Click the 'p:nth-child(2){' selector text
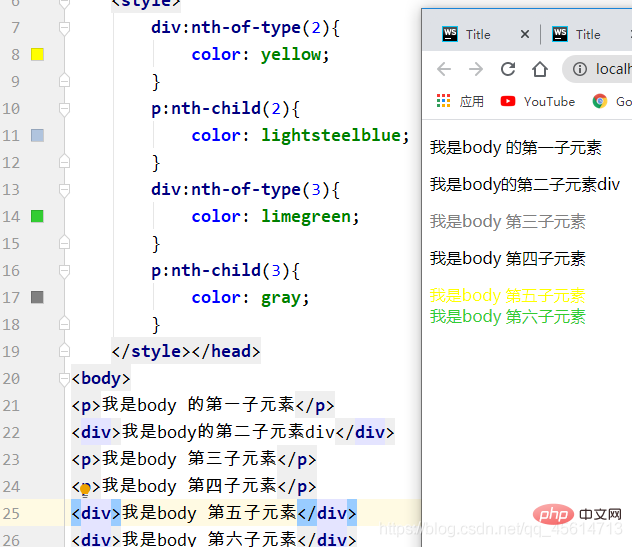 tap(225, 109)
